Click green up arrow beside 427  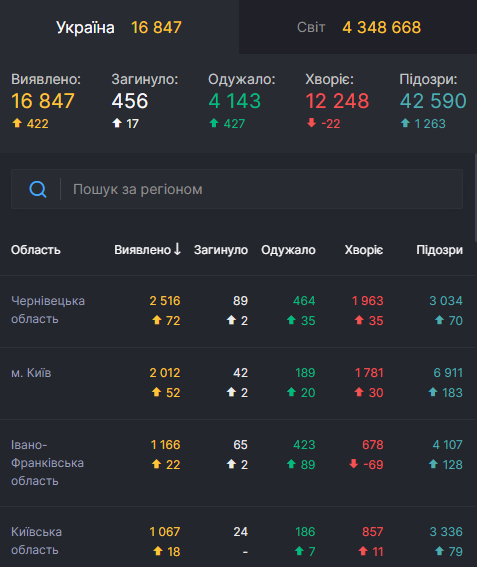click(x=214, y=123)
